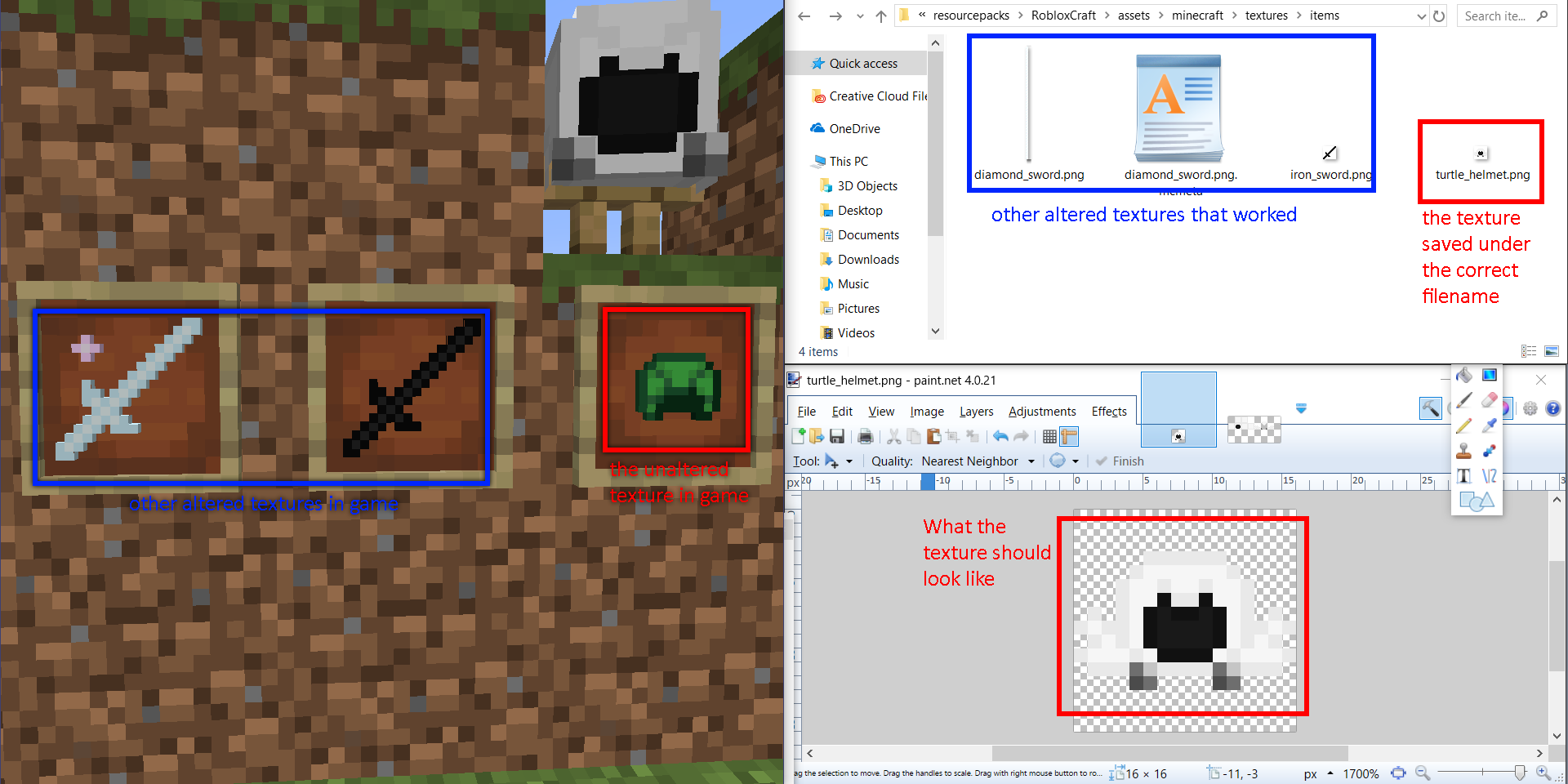Viewport: 1568px width, 784px height.
Task: Switch Explorer to details view
Action: 1529,351
